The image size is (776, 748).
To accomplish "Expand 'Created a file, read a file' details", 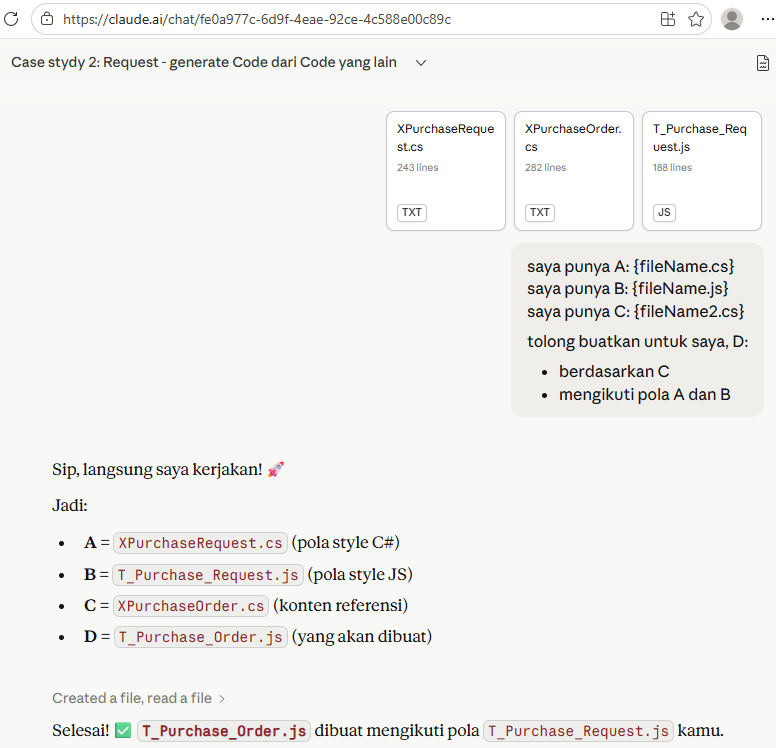I will tap(138, 698).
